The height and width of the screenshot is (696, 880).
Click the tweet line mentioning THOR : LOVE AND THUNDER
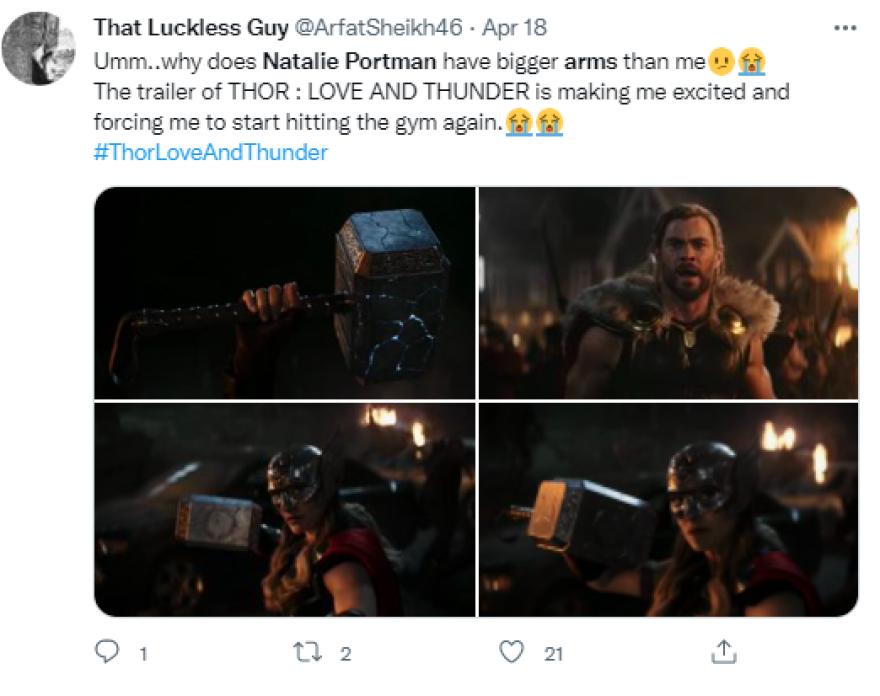[x=441, y=92]
